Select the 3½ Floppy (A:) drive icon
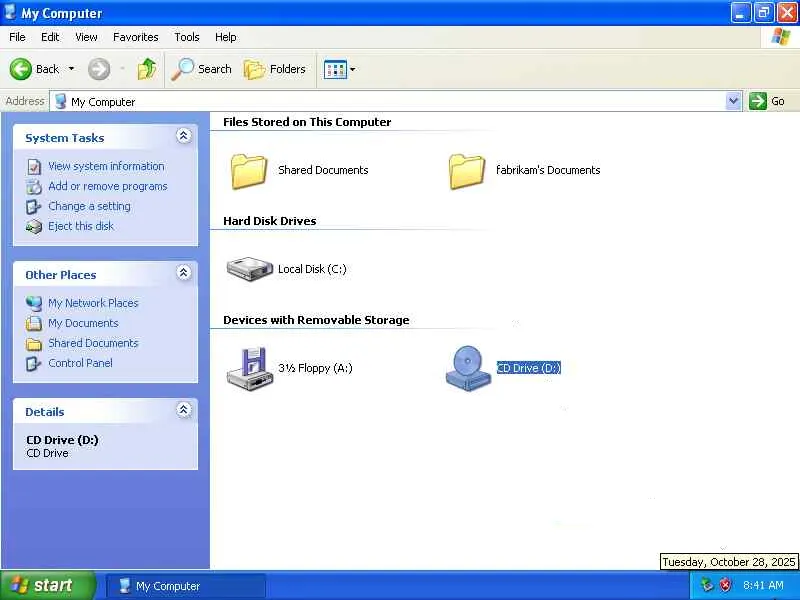Screen dimensions: 800x600 pyautogui.click(x=248, y=369)
